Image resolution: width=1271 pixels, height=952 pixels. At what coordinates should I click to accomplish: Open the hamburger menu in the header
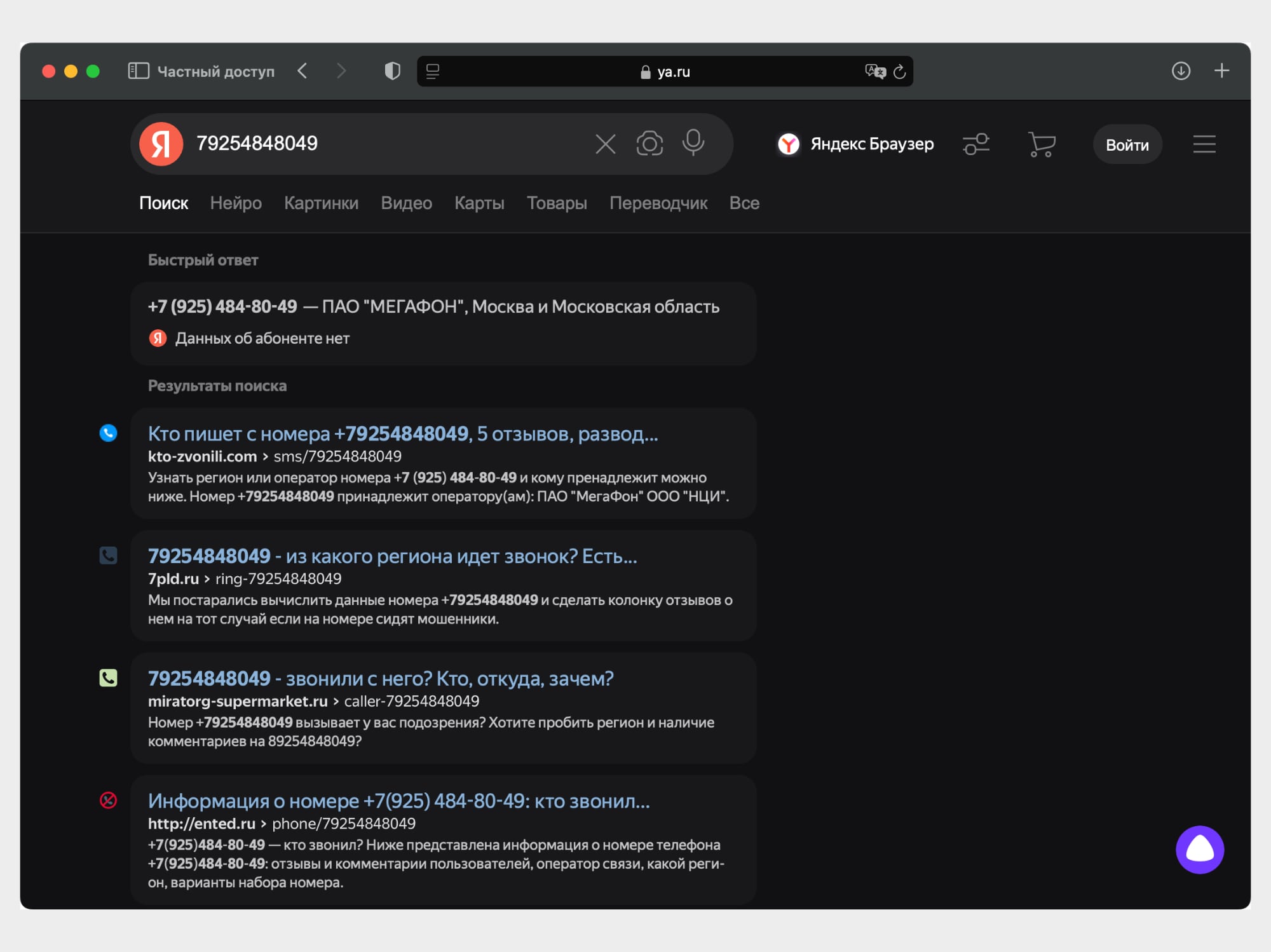[x=1204, y=144]
